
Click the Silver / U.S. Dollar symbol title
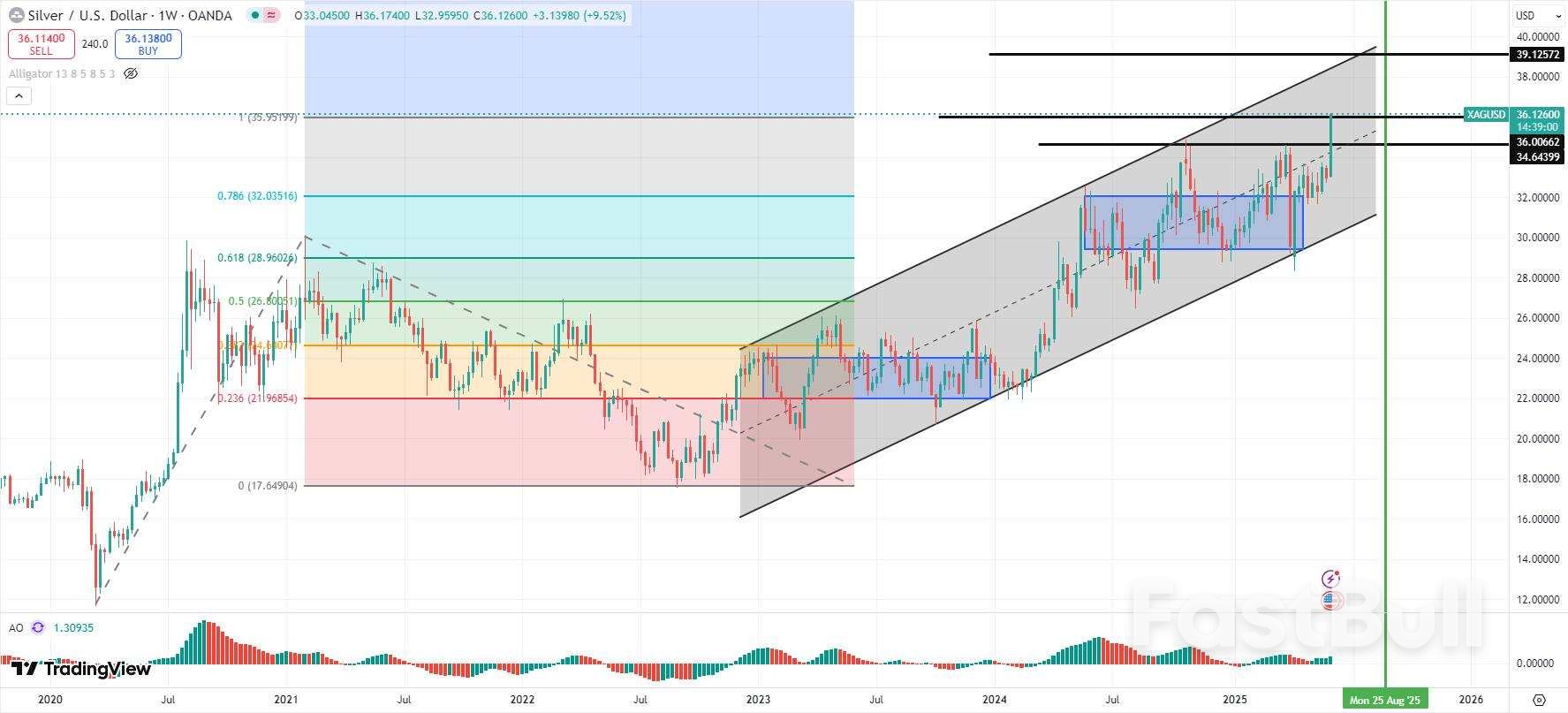tap(130, 15)
